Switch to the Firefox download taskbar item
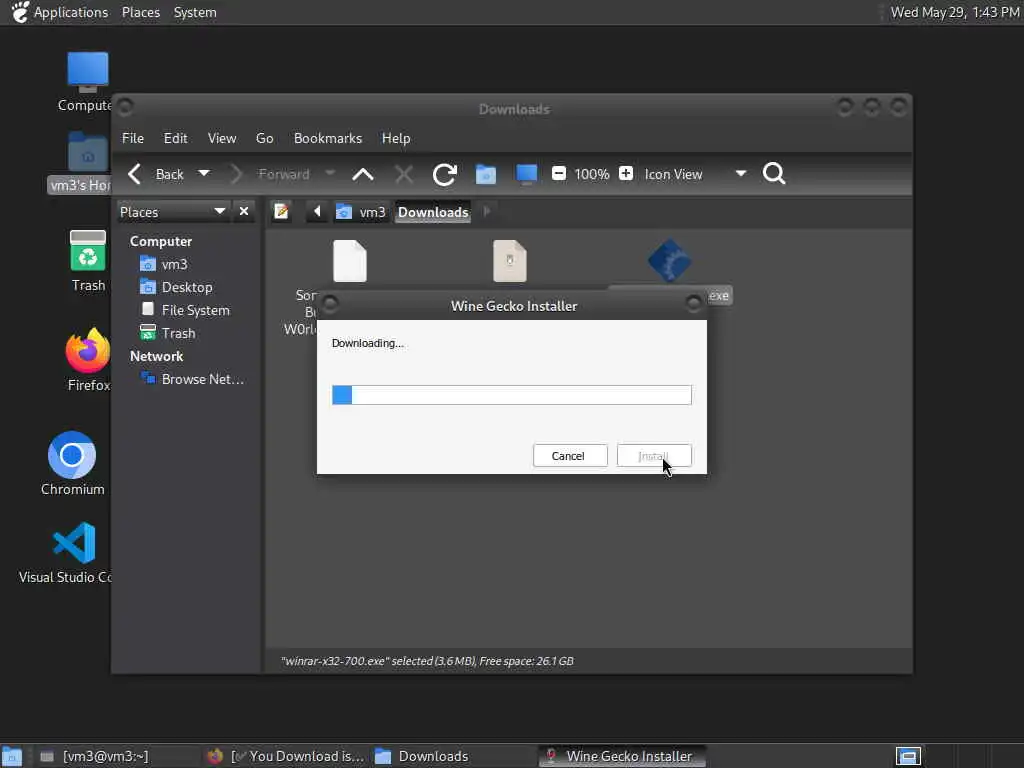The image size is (1024, 768). click(285, 756)
